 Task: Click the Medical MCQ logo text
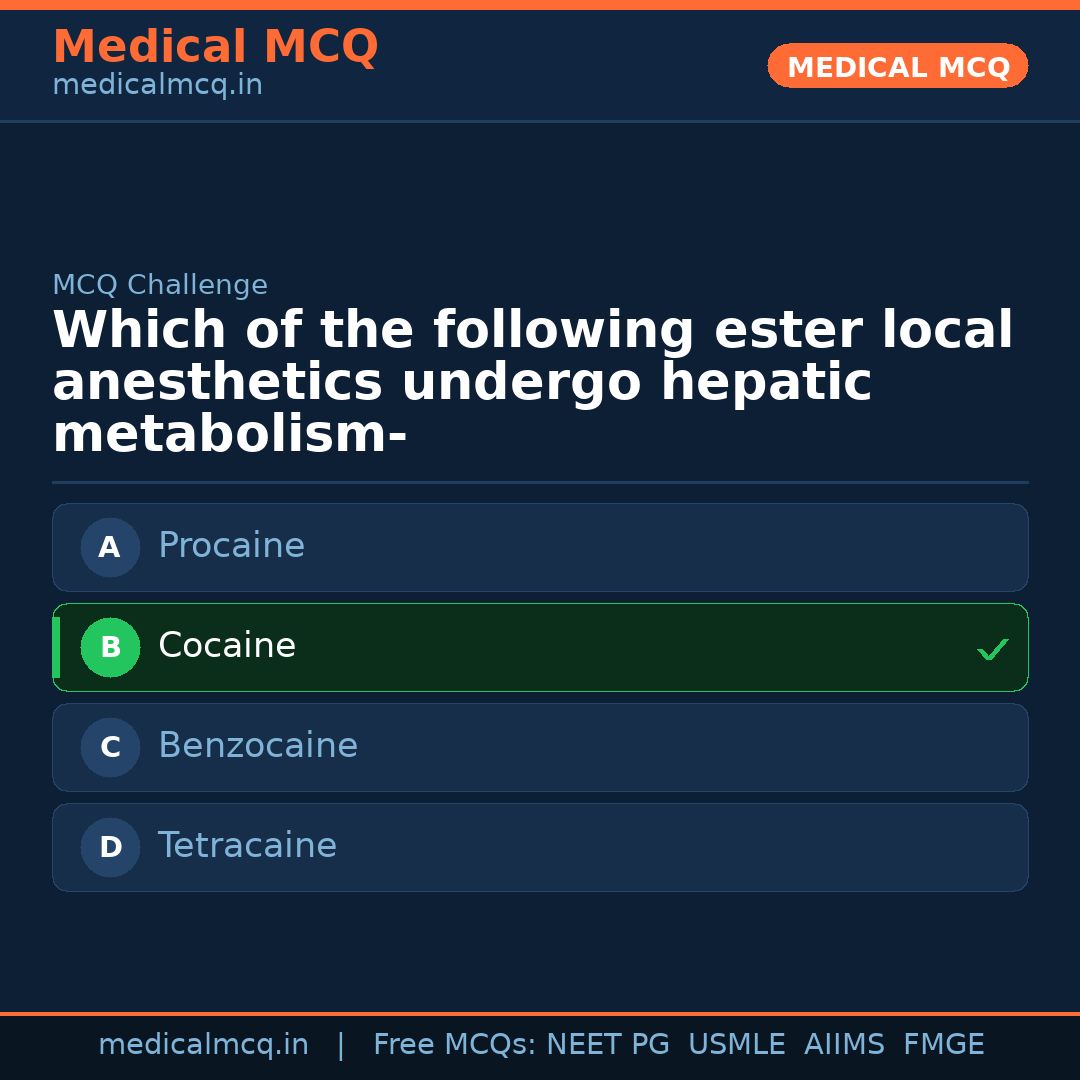(215, 46)
